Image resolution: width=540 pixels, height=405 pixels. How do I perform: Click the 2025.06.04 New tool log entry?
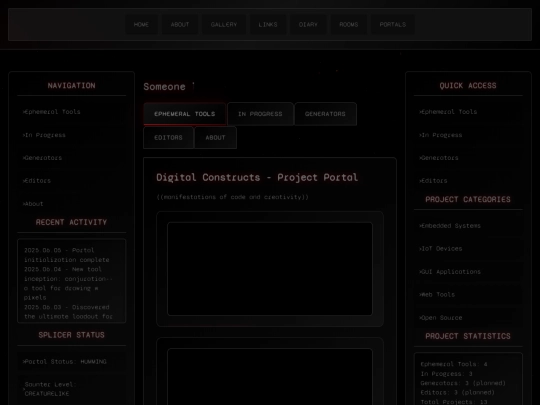coord(68,283)
